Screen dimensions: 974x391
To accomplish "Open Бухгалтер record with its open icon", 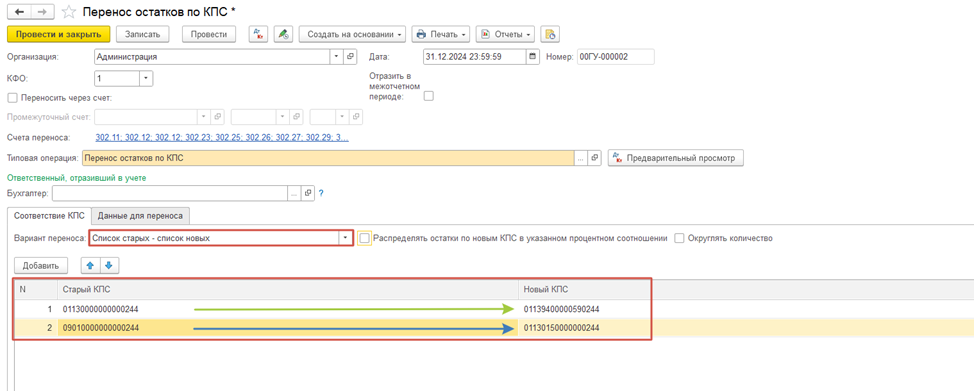I will 308,193.
